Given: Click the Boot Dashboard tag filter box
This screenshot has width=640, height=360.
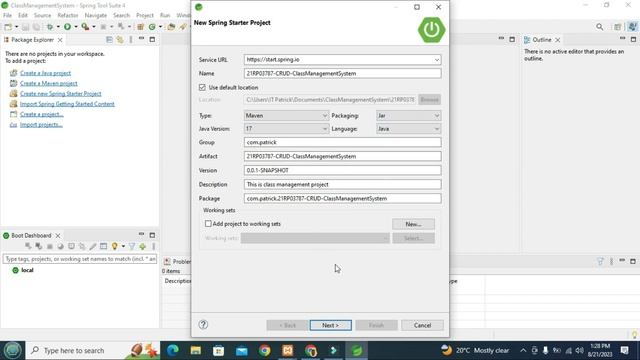Looking at the screenshot, I should [x=80, y=259].
